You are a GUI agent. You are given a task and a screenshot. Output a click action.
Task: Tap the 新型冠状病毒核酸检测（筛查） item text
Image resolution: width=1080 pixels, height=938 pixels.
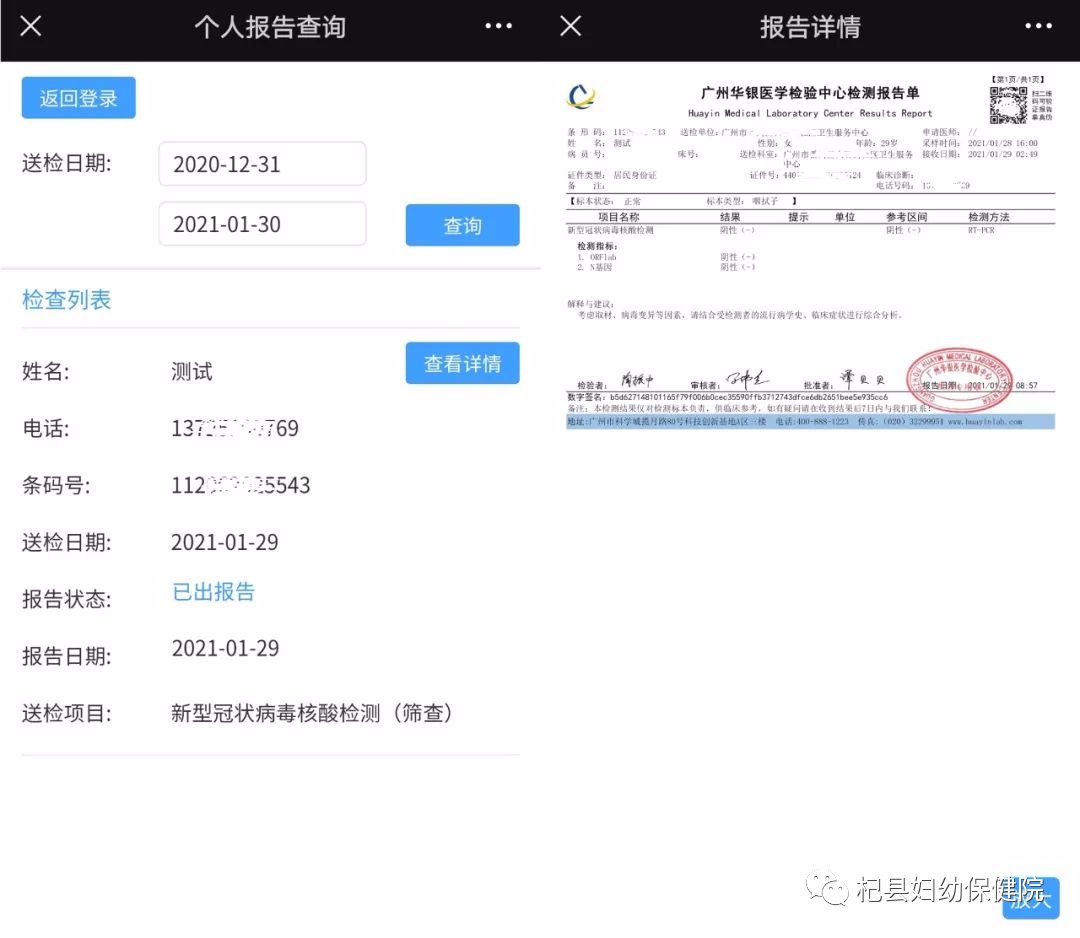[x=312, y=713]
